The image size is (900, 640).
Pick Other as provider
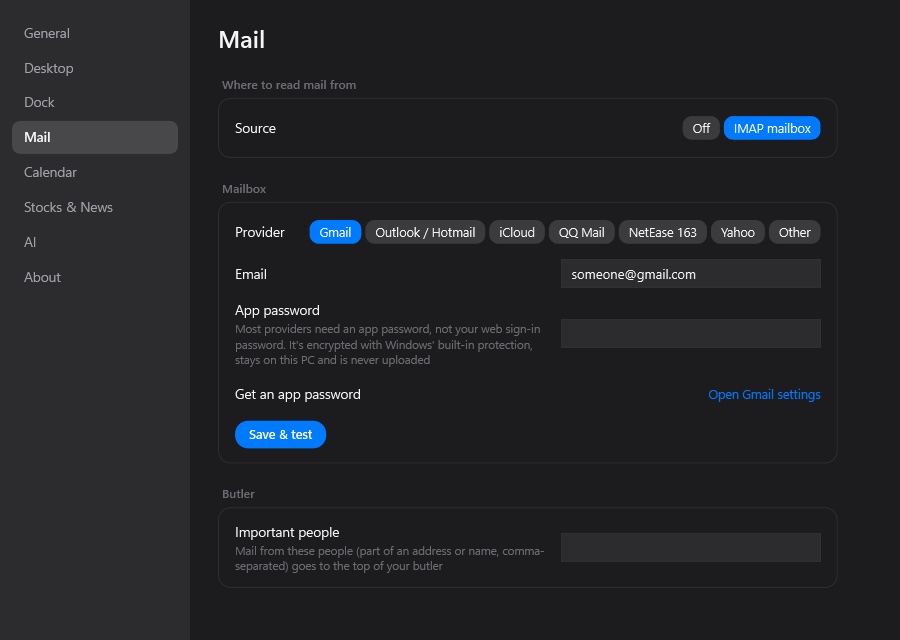tap(794, 232)
